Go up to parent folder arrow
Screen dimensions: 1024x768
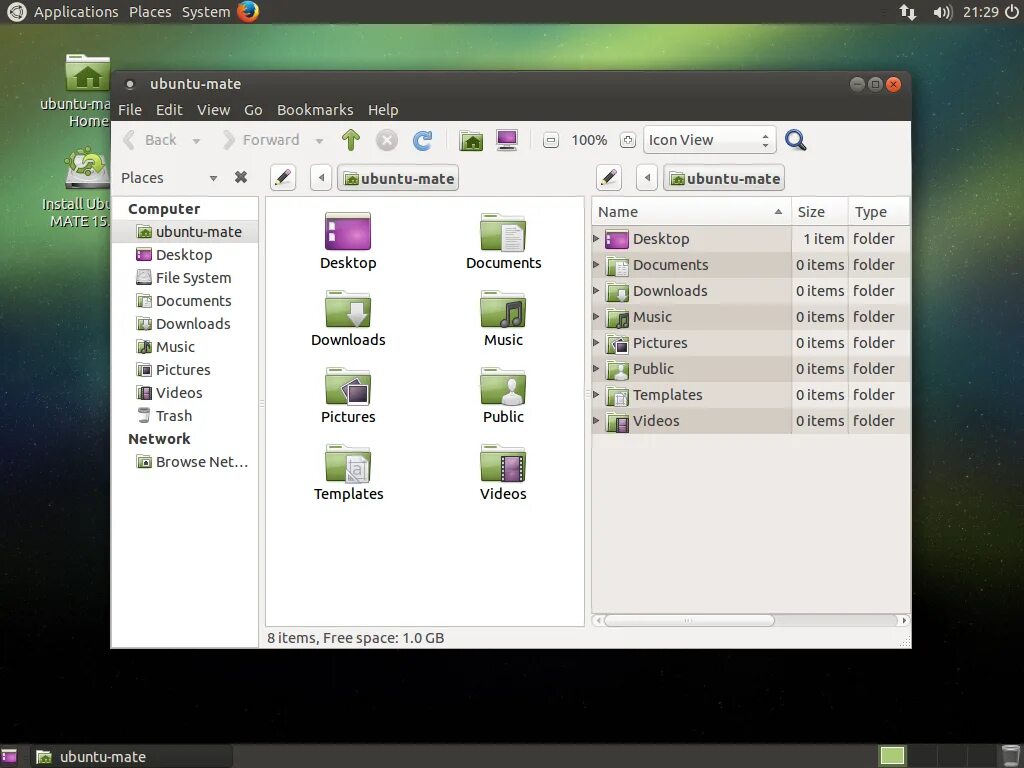pos(351,140)
